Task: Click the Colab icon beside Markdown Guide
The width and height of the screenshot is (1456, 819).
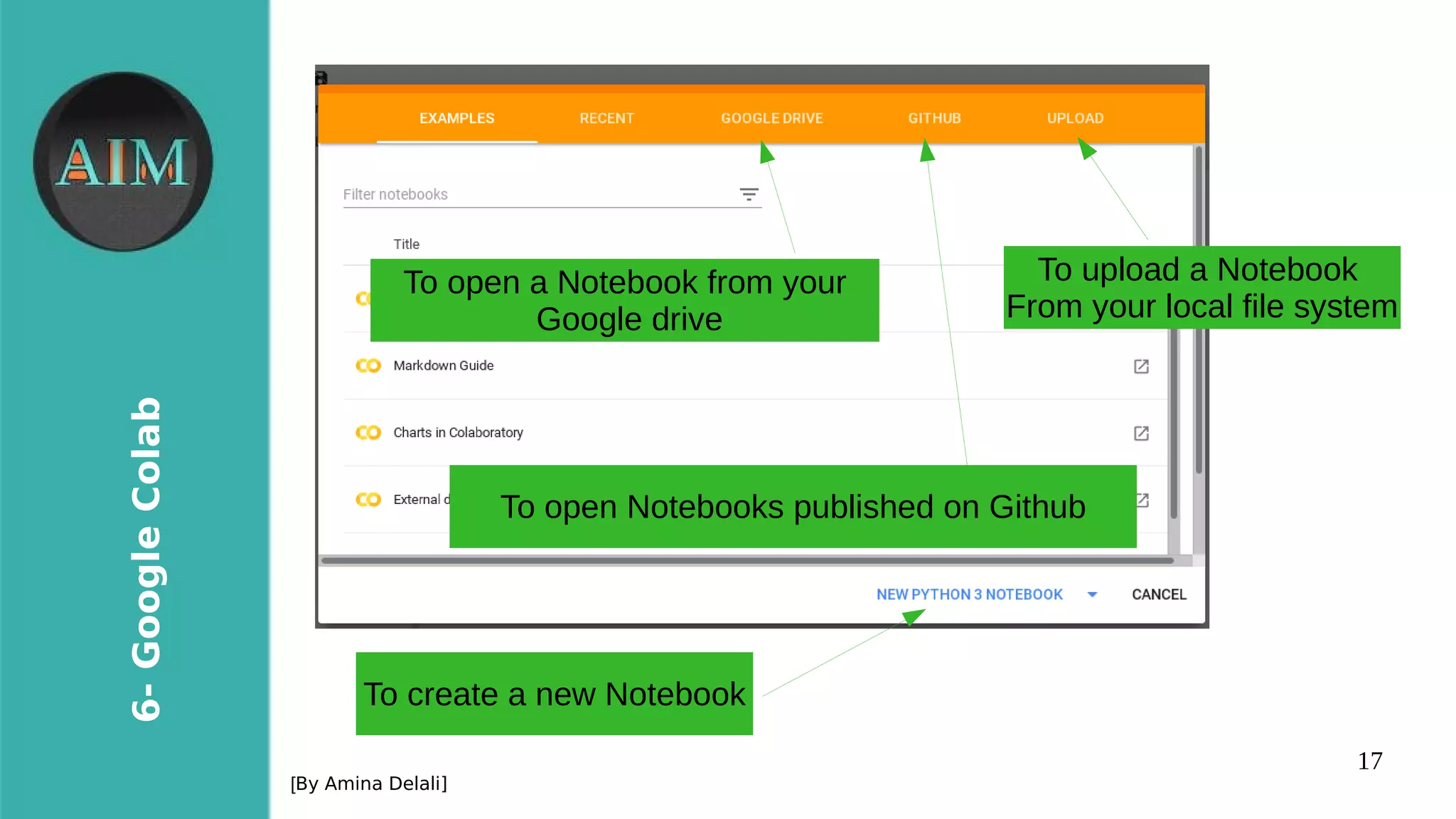Action: 368,365
